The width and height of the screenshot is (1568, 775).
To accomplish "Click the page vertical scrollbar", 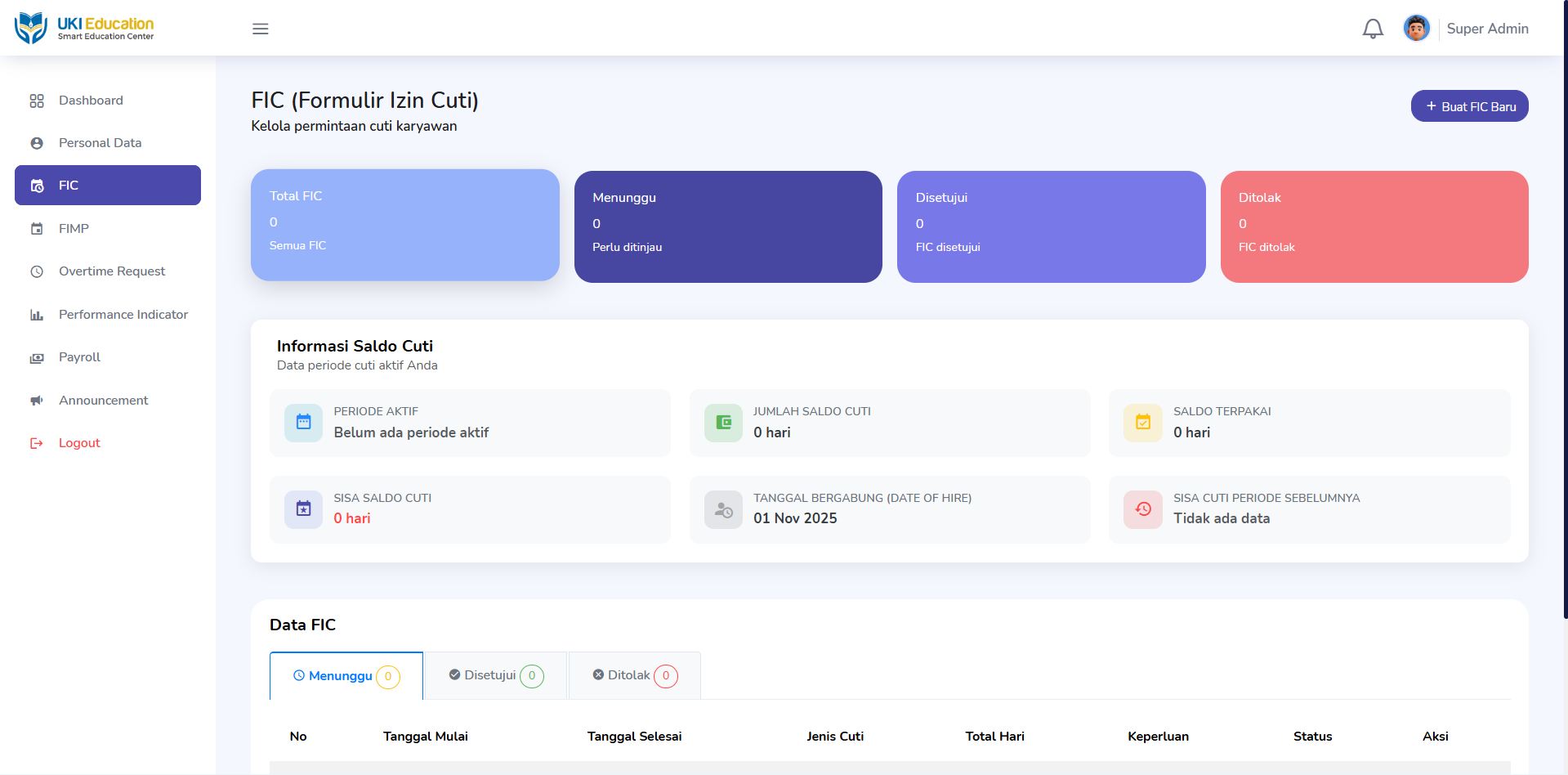I will click(x=1565, y=311).
